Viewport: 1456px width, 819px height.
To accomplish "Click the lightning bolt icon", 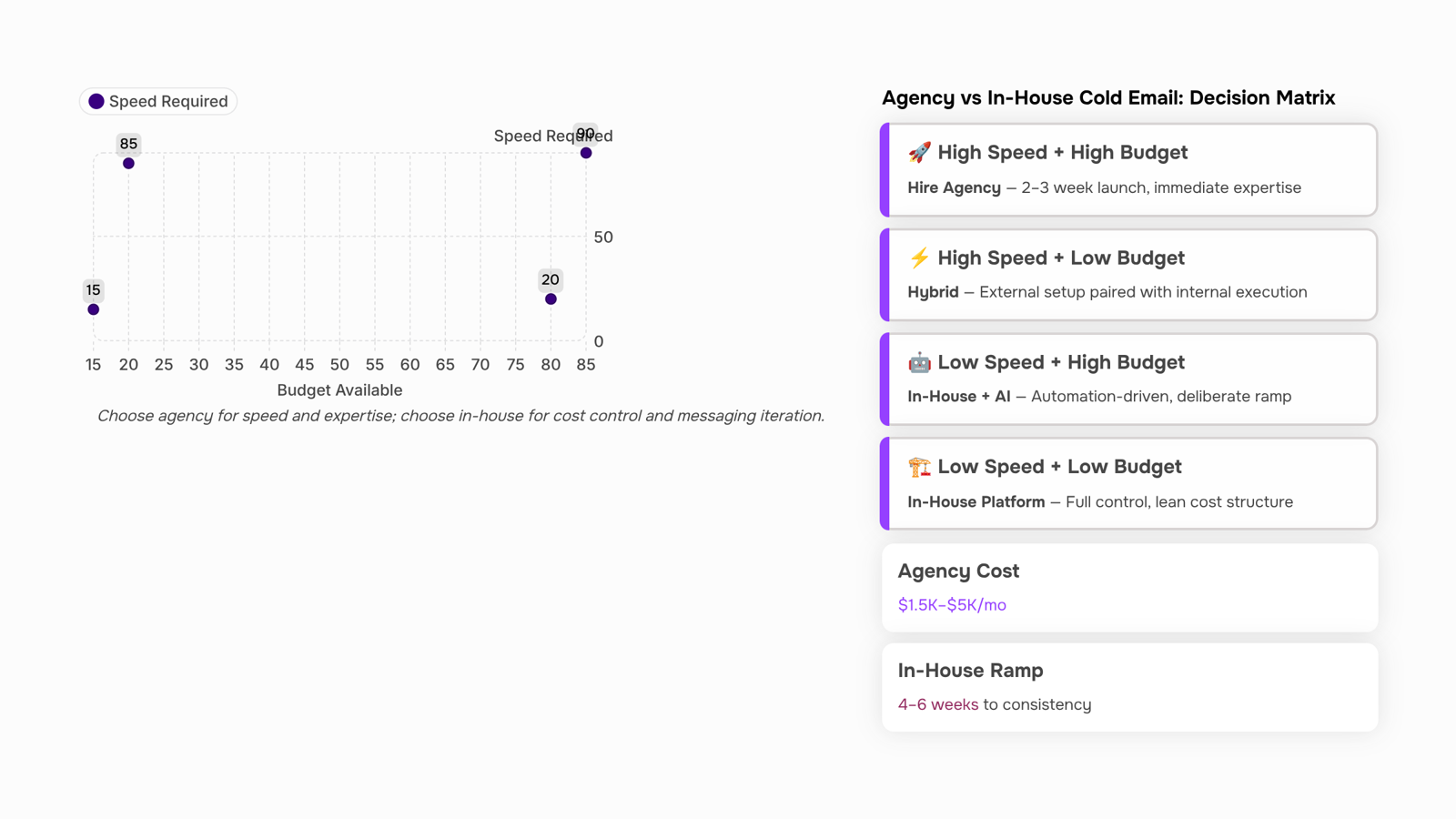I will click(919, 258).
